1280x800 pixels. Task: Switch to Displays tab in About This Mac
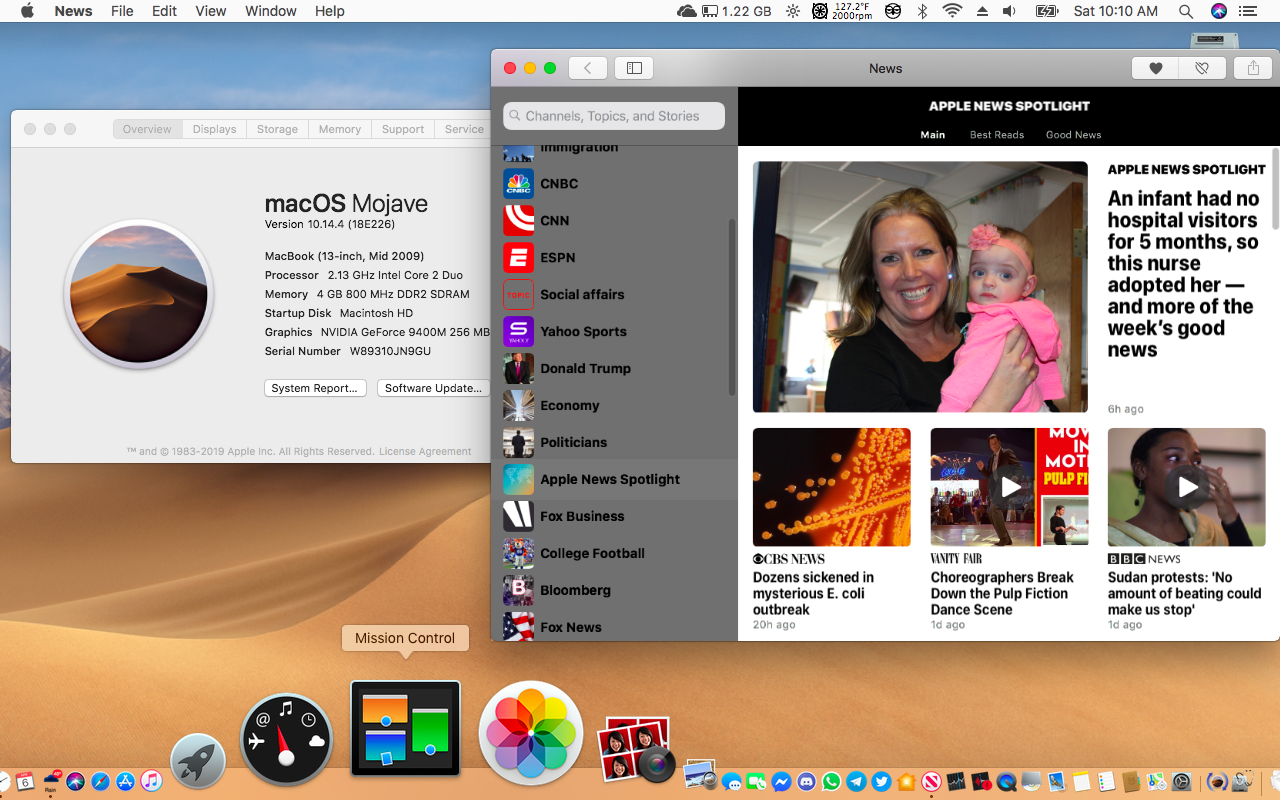click(x=214, y=129)
